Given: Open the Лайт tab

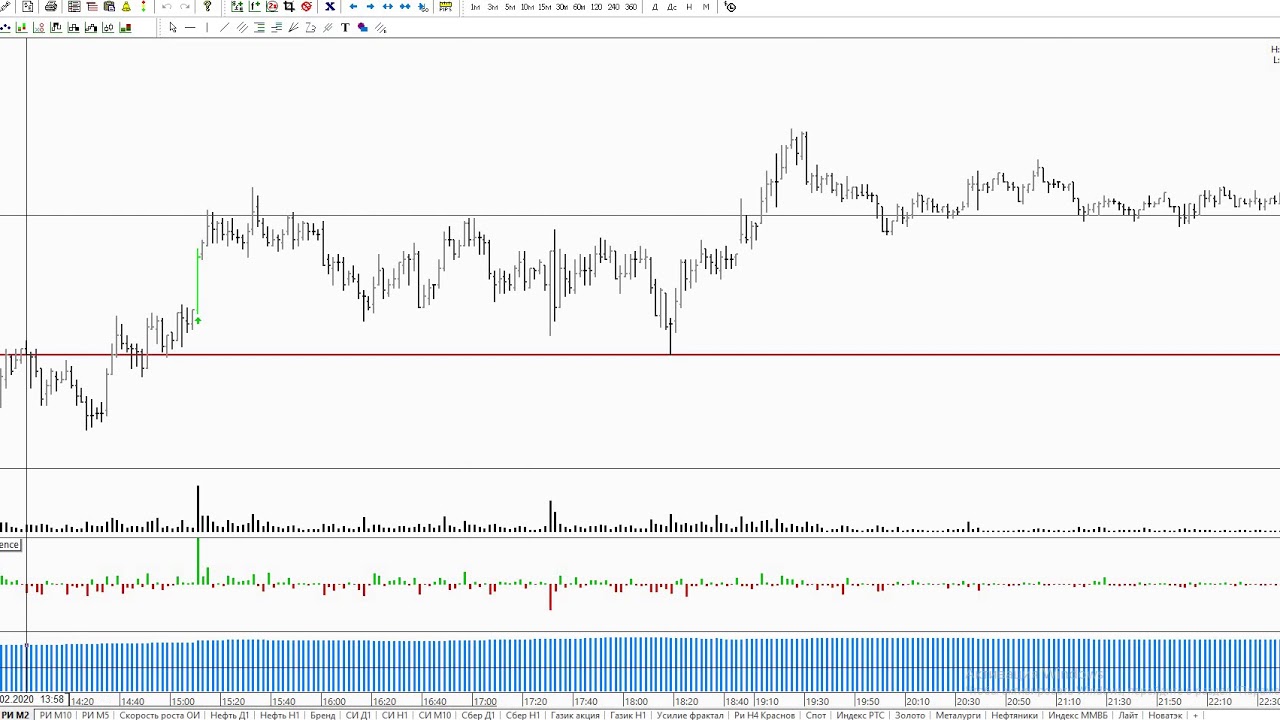Looking at the screenshot, I should pyautogui.click(x=1128, y=715).
